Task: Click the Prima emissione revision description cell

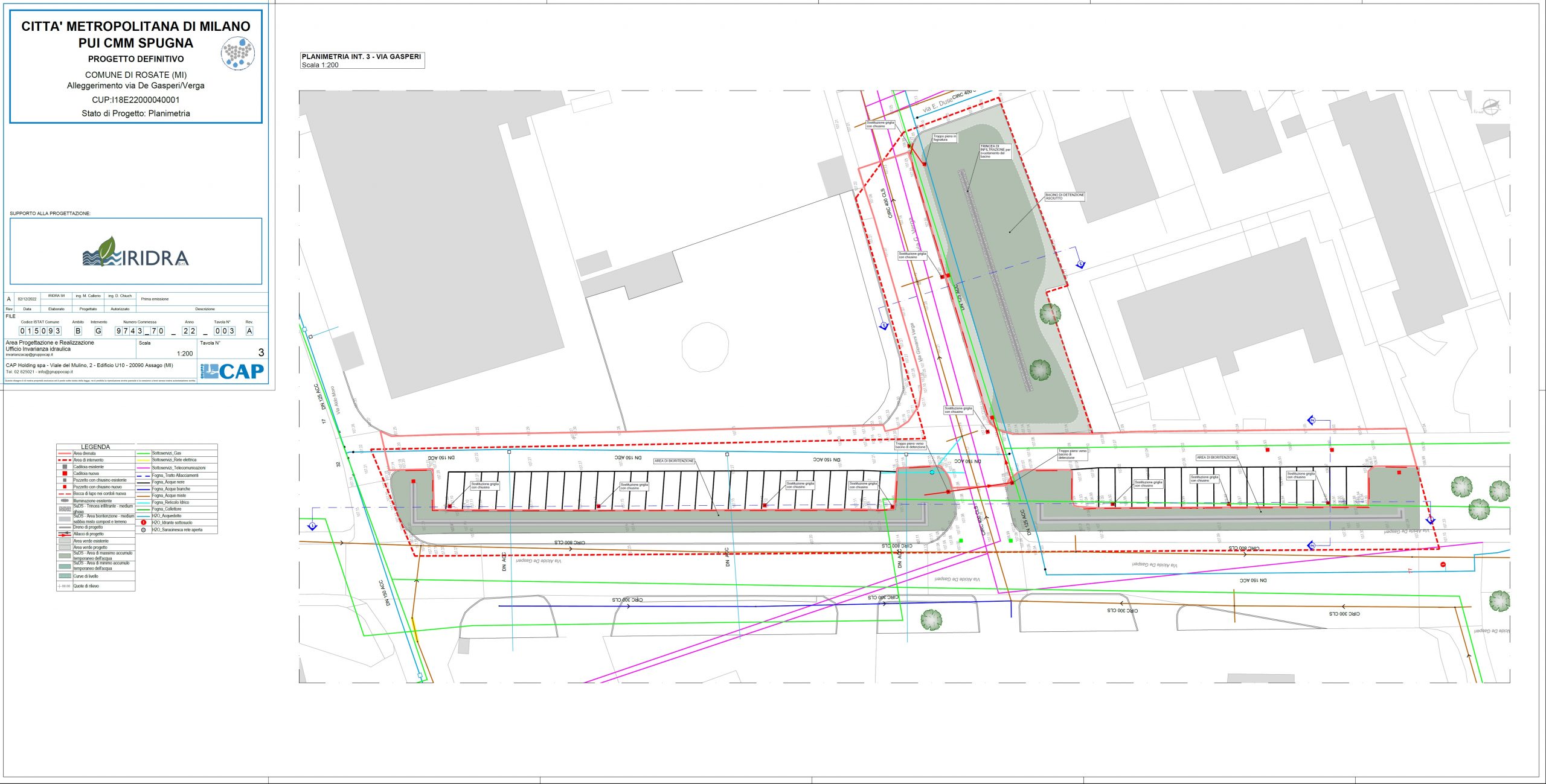Action: (x=155, y=299)
